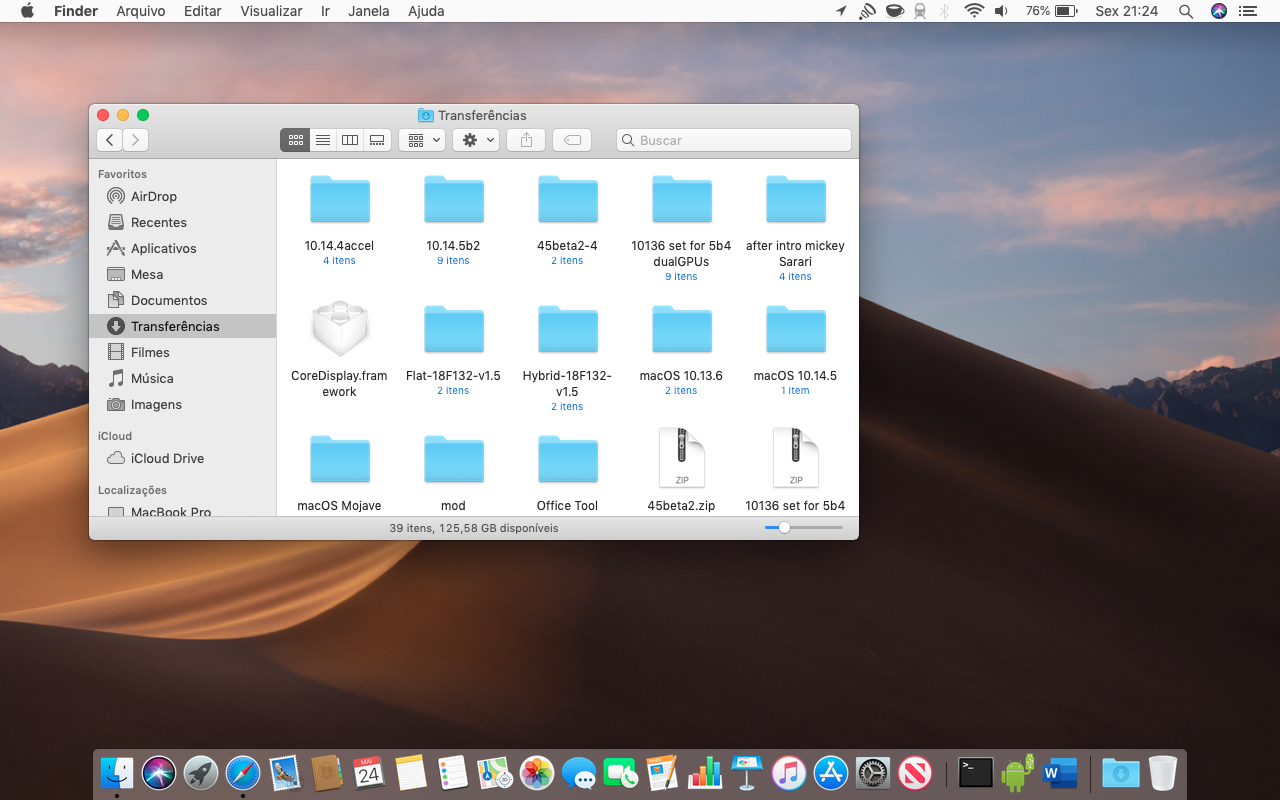The width and height of the screenshot is (1280, 800).
Task: Switch to icon view
Action: point(295,140)
